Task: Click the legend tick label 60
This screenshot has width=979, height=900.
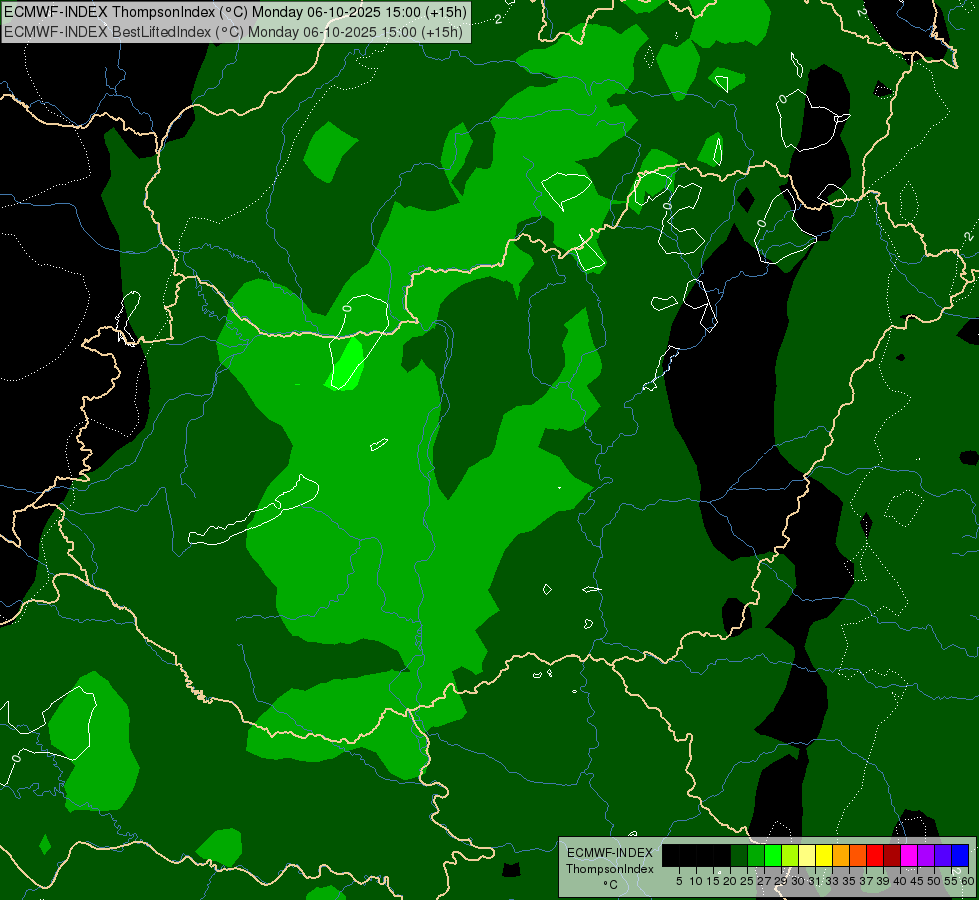Action: click(967, 881)
